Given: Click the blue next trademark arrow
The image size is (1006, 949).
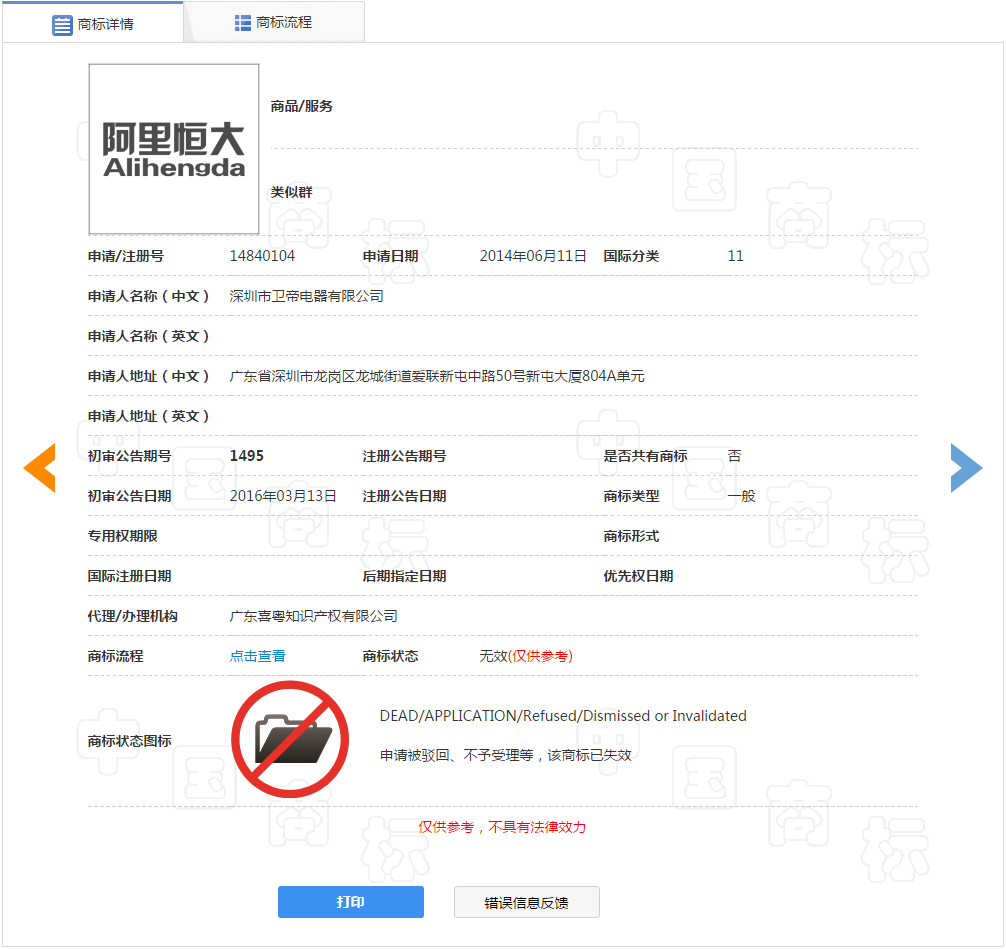Looking at the screenshot, I should coord(965,468).
